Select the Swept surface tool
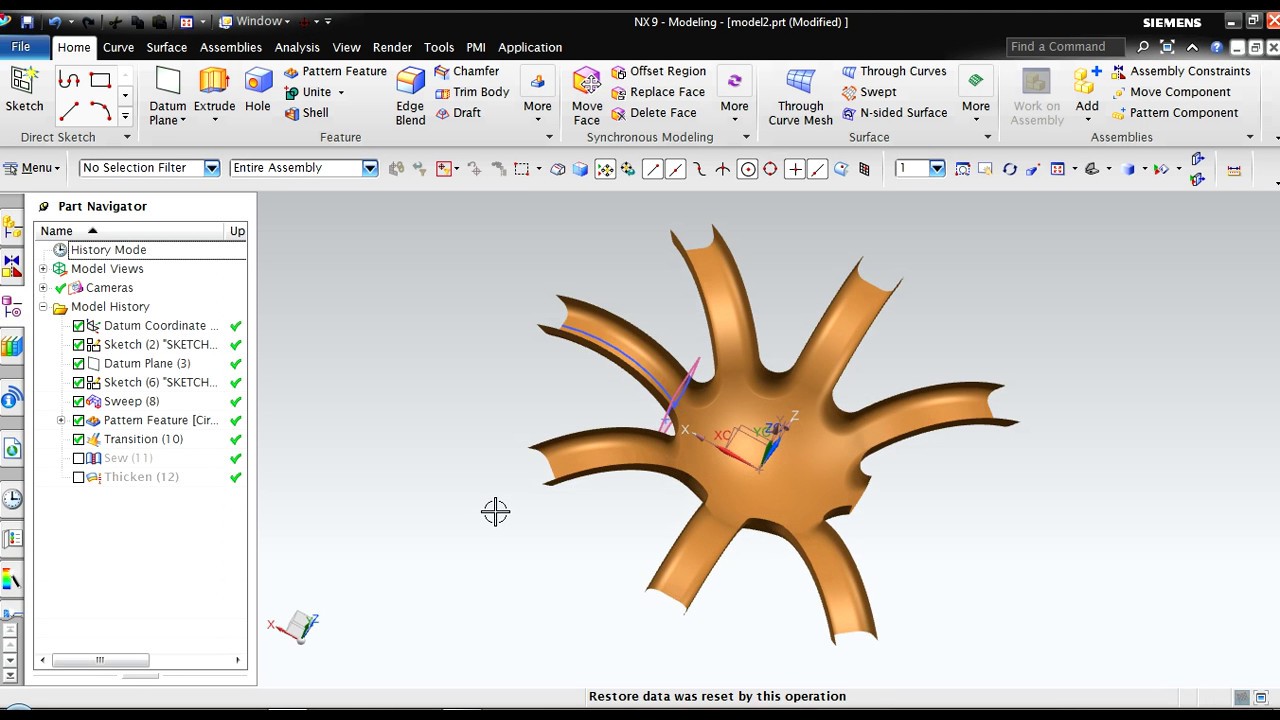This screenshot has width=1280, height=720. coord(869,92)
